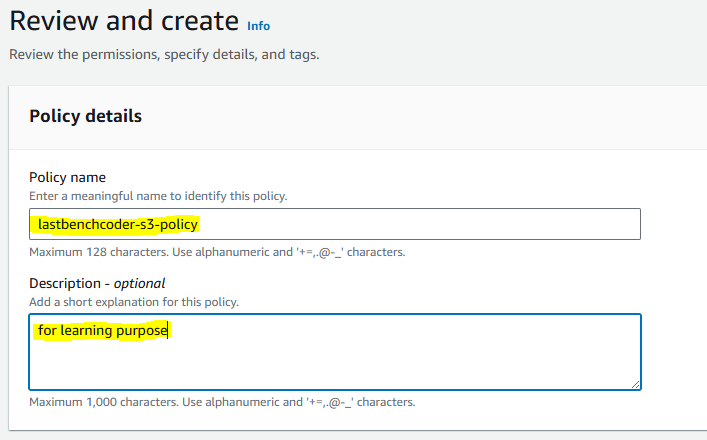Screen dimensions: 707x440
Task: Click the "Policy name" field label
Action: [x=67, y=177]
